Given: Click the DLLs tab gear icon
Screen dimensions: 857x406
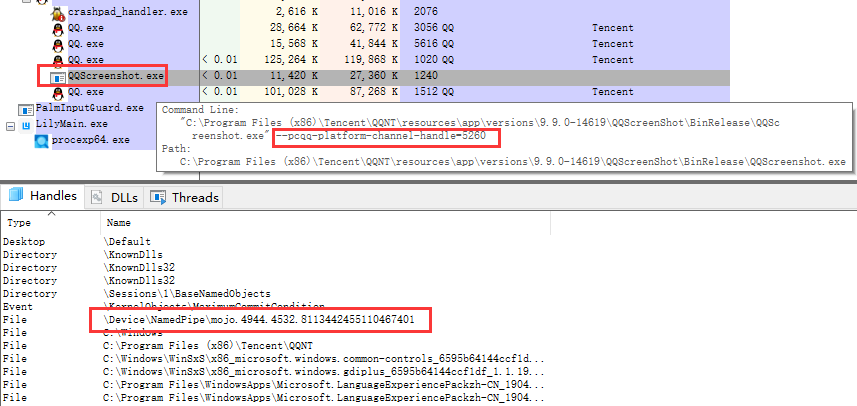Looking at the screenshot, I should click(97, 197).
